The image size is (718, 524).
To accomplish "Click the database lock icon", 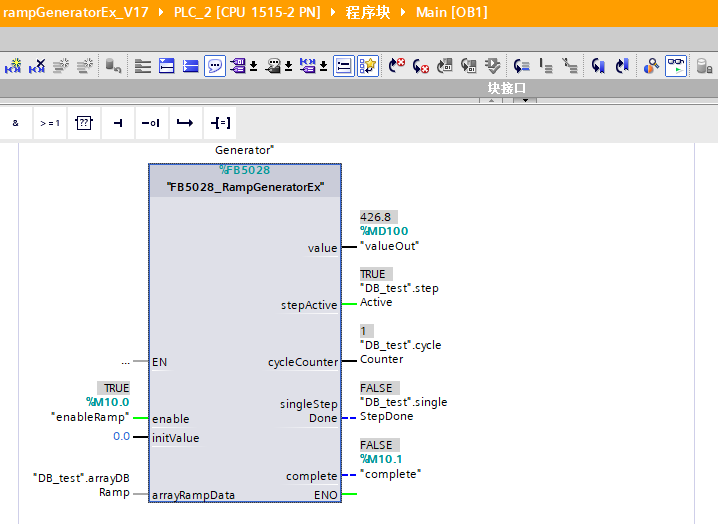I will tap(704, 66).
